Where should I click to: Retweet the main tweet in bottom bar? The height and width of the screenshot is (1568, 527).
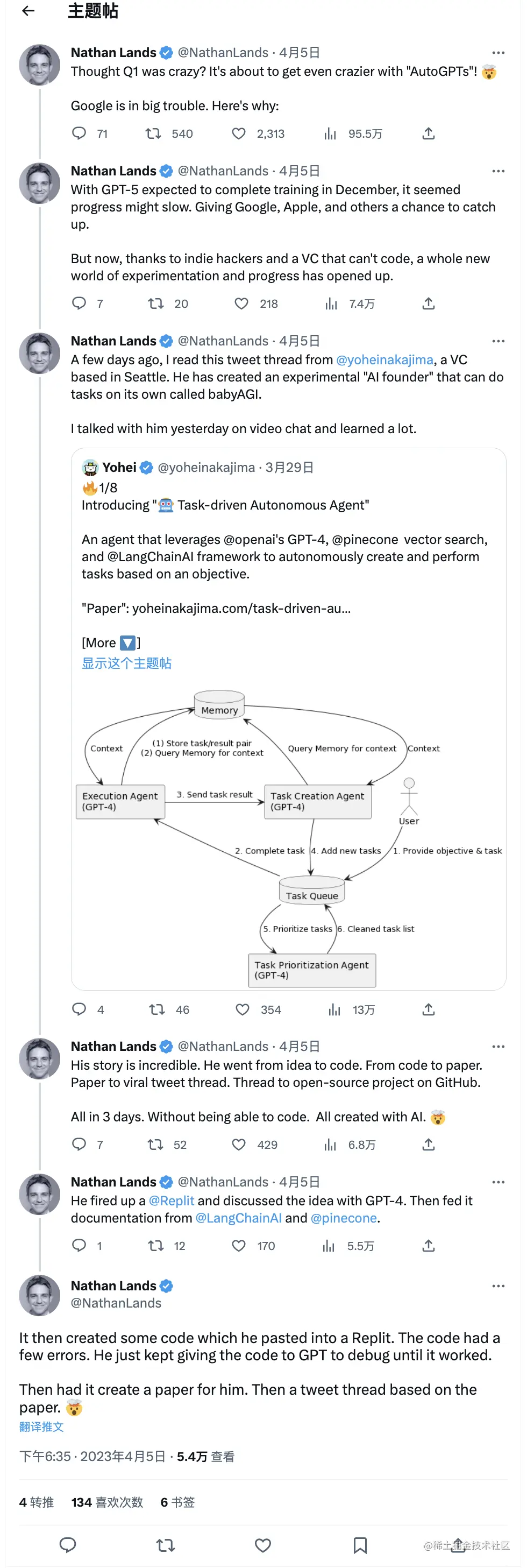166,1545
